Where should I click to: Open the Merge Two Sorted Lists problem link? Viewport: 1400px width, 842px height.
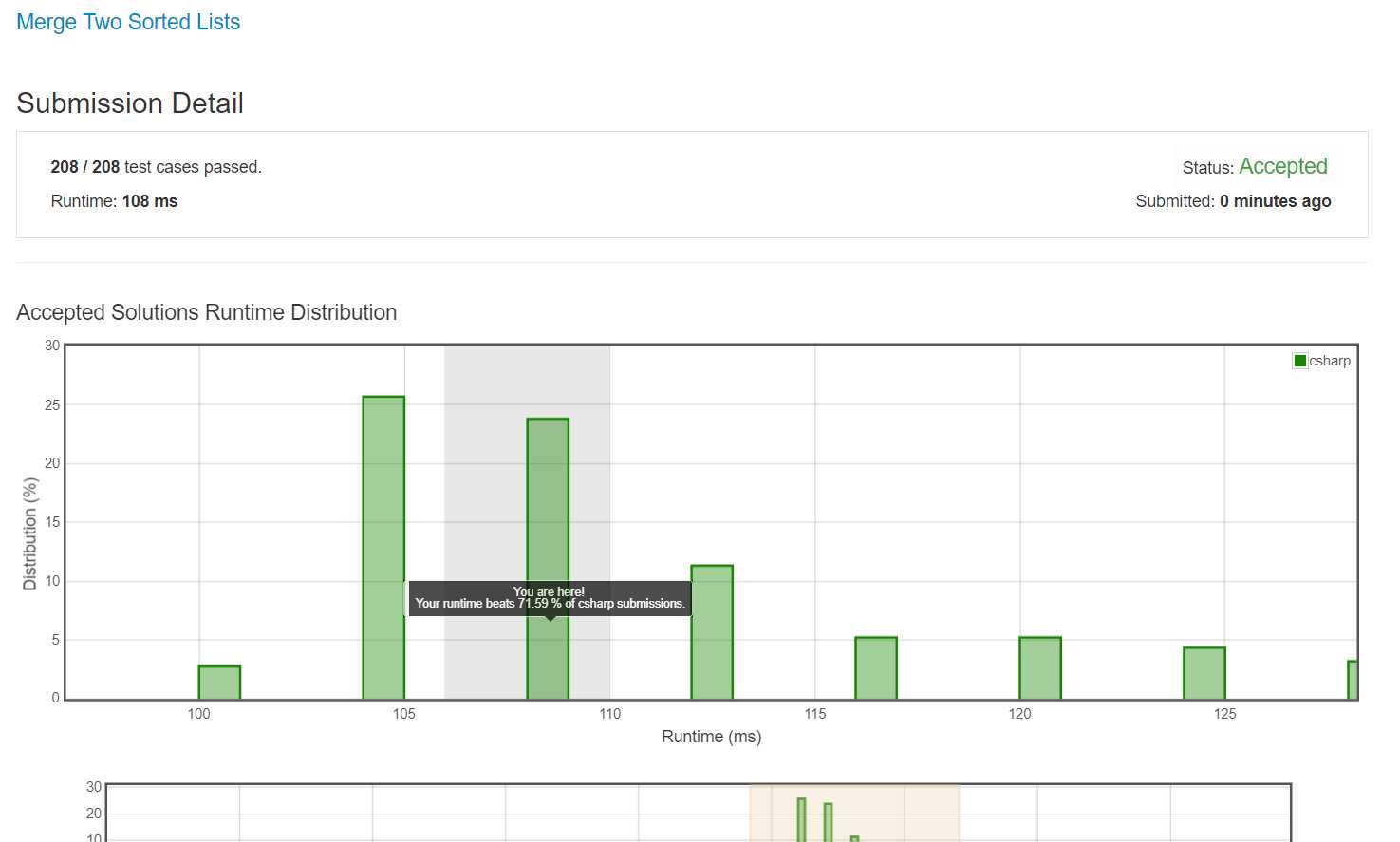coord(128,22)
